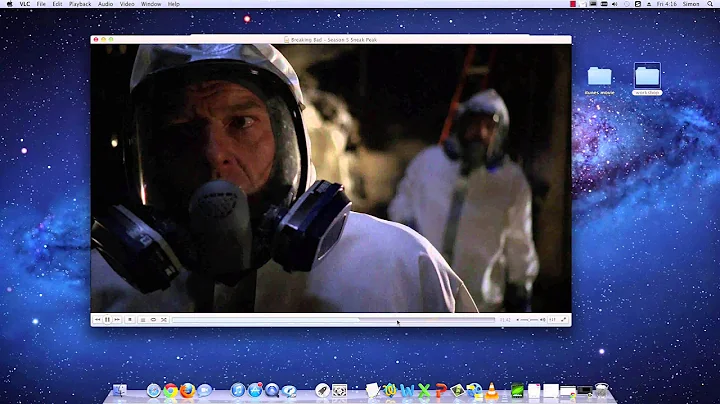Image resolution: width=720 pixels, height=404 pixels.
Task: Open the playlist view button
Action: click(x=143, y=320)
